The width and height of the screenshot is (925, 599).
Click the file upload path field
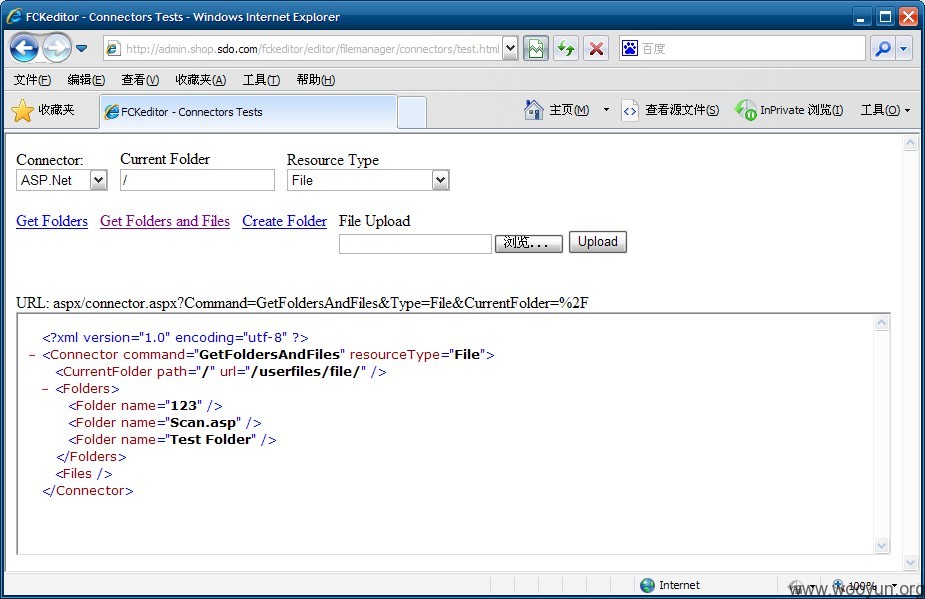[x=415, y=244]
